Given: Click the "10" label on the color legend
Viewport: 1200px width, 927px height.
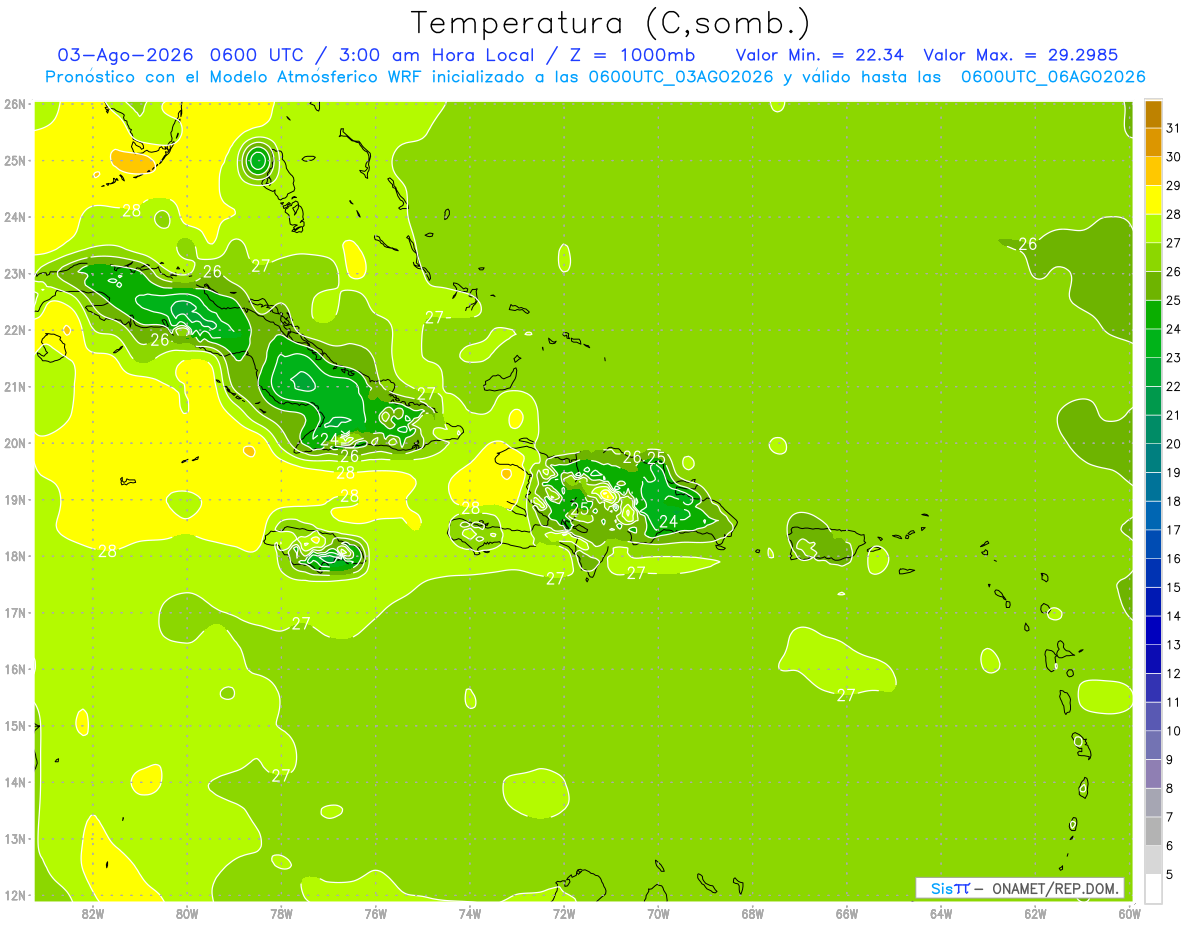Looking at the screenshot, I should 1173,731.
